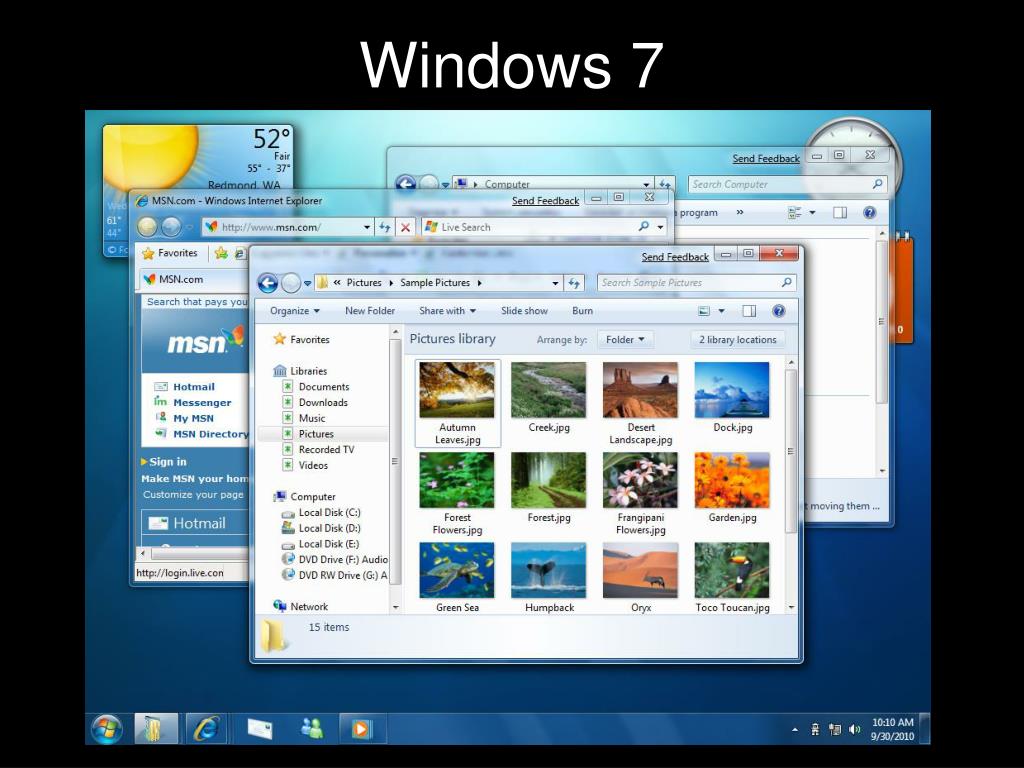
Task: Select Autumn Leaves.jpg thumbnail
Action: (457, 390)
